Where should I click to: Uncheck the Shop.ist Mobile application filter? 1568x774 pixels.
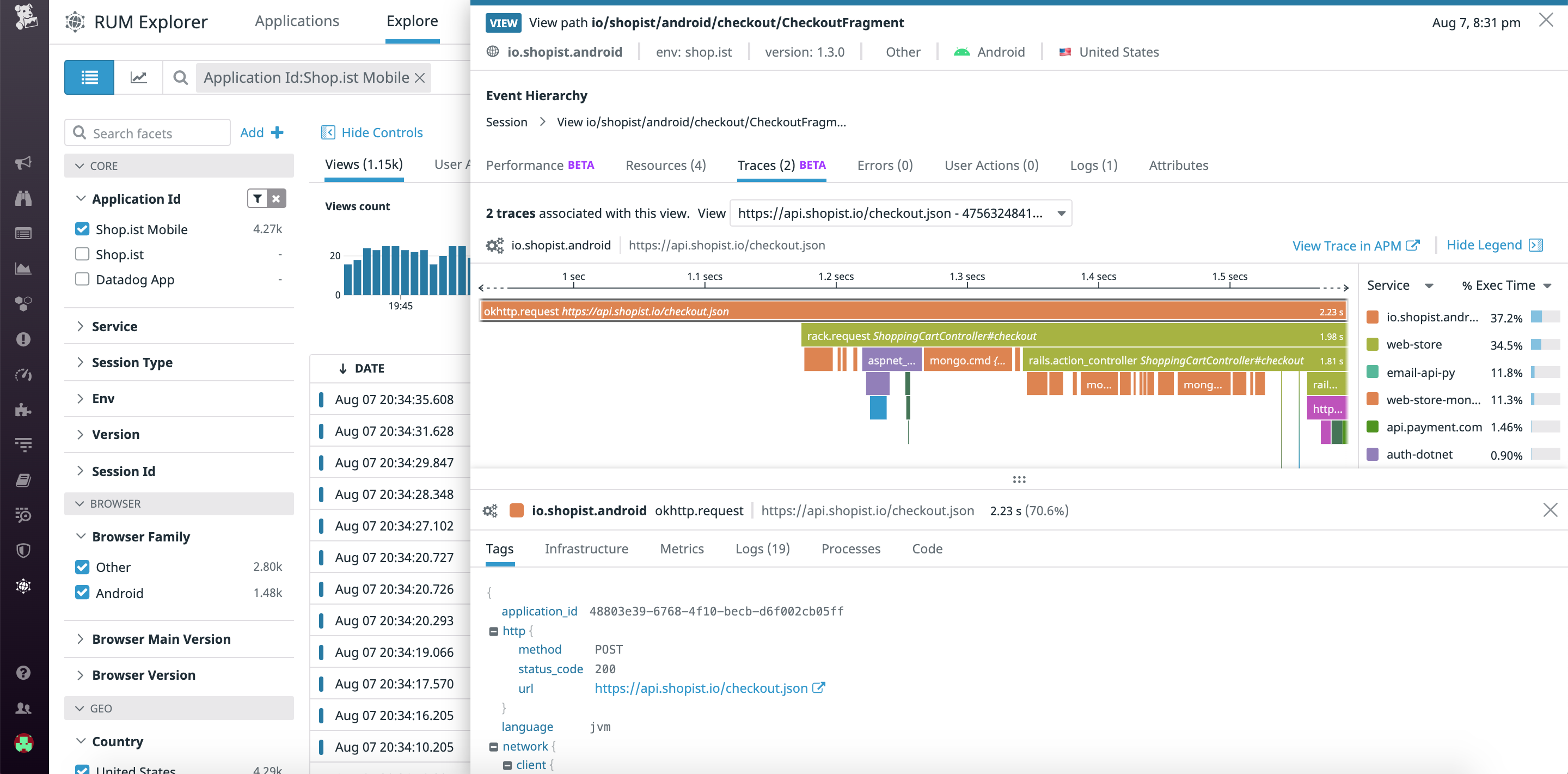coord(82,229)
